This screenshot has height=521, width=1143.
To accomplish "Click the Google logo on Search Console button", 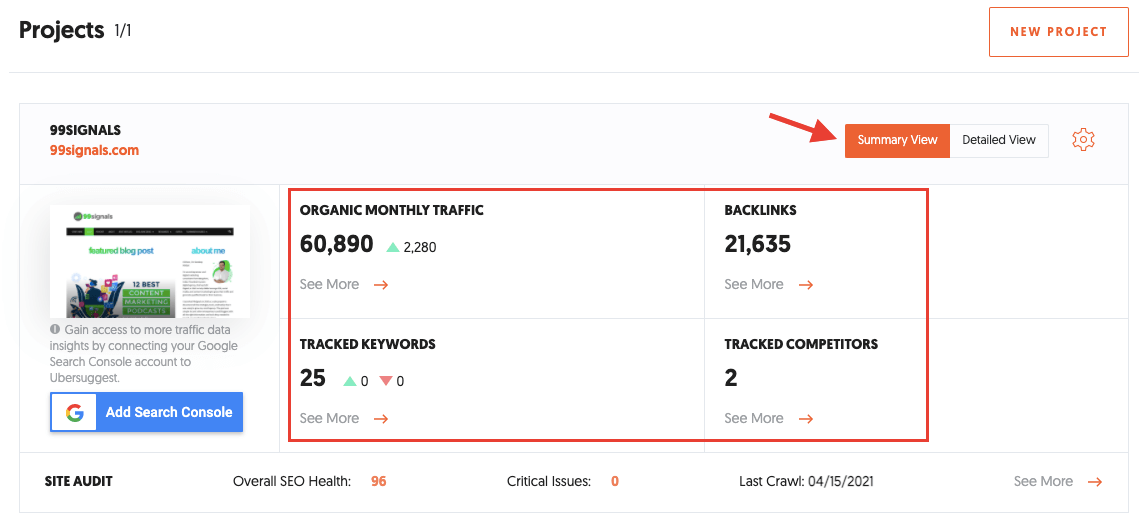I will click(74, 412).
